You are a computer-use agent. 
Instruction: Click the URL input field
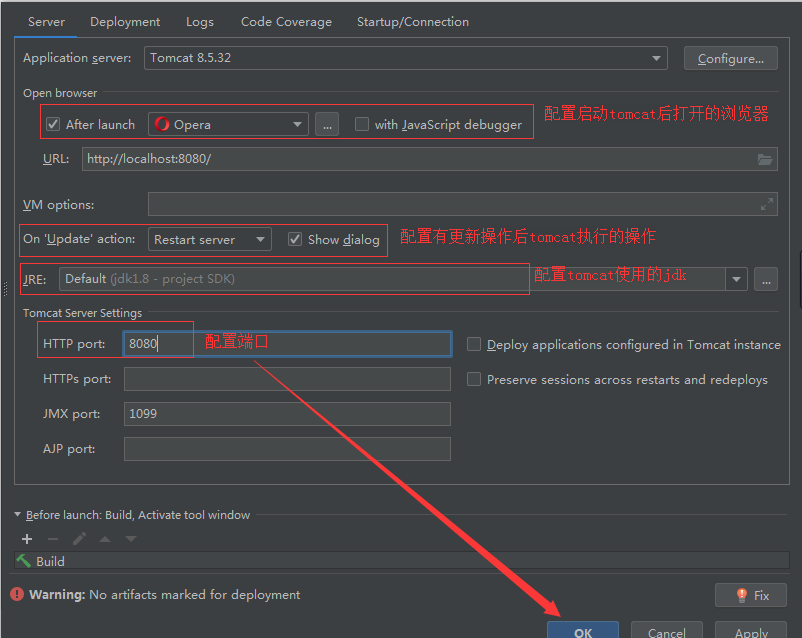pyautogui.click(x=430, y=159)
